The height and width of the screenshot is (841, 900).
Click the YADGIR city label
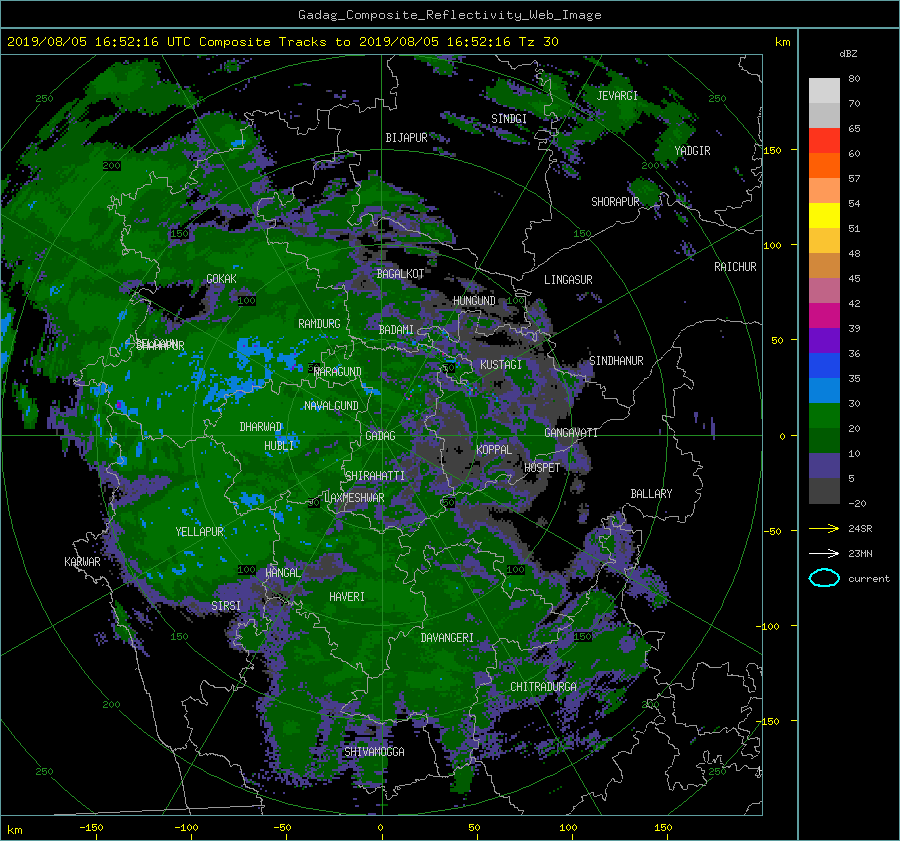pyautogui.click(x=692, y=151)
